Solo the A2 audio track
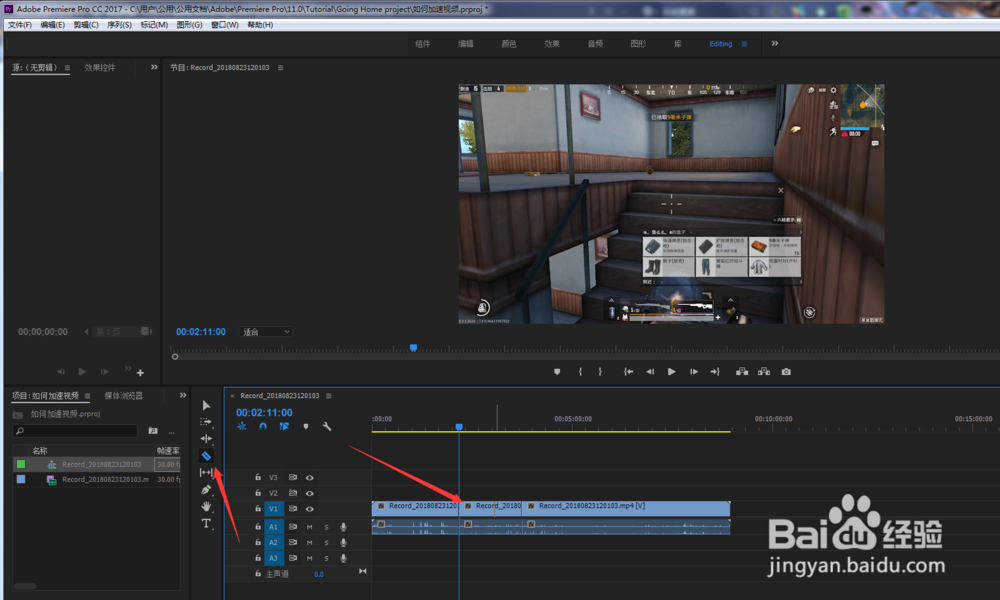Viewport: 1000px width, 600px height. (x=327, y=543)
